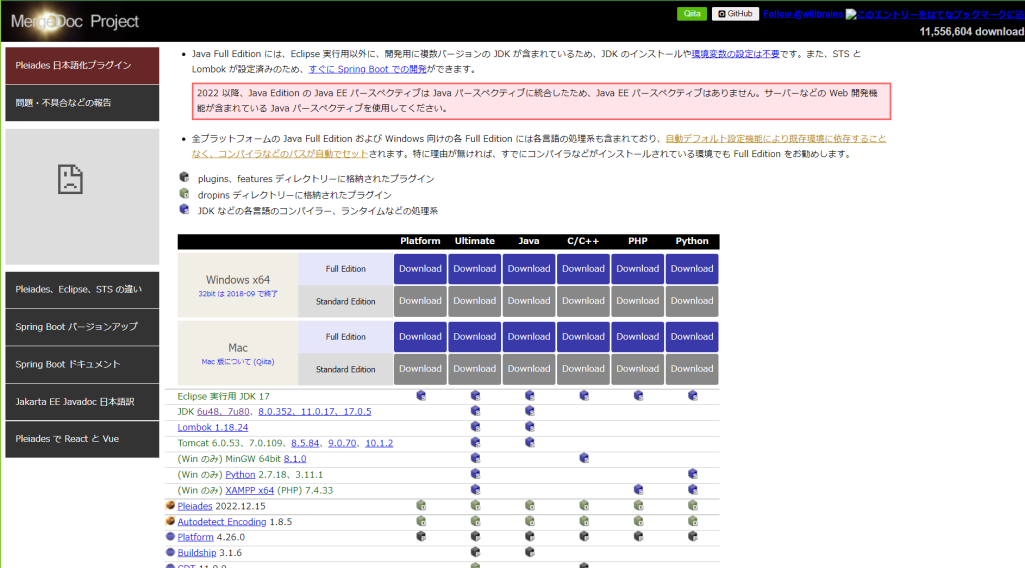Click the Buildship row icon in Ultimate column

click(x=475, y=552)
